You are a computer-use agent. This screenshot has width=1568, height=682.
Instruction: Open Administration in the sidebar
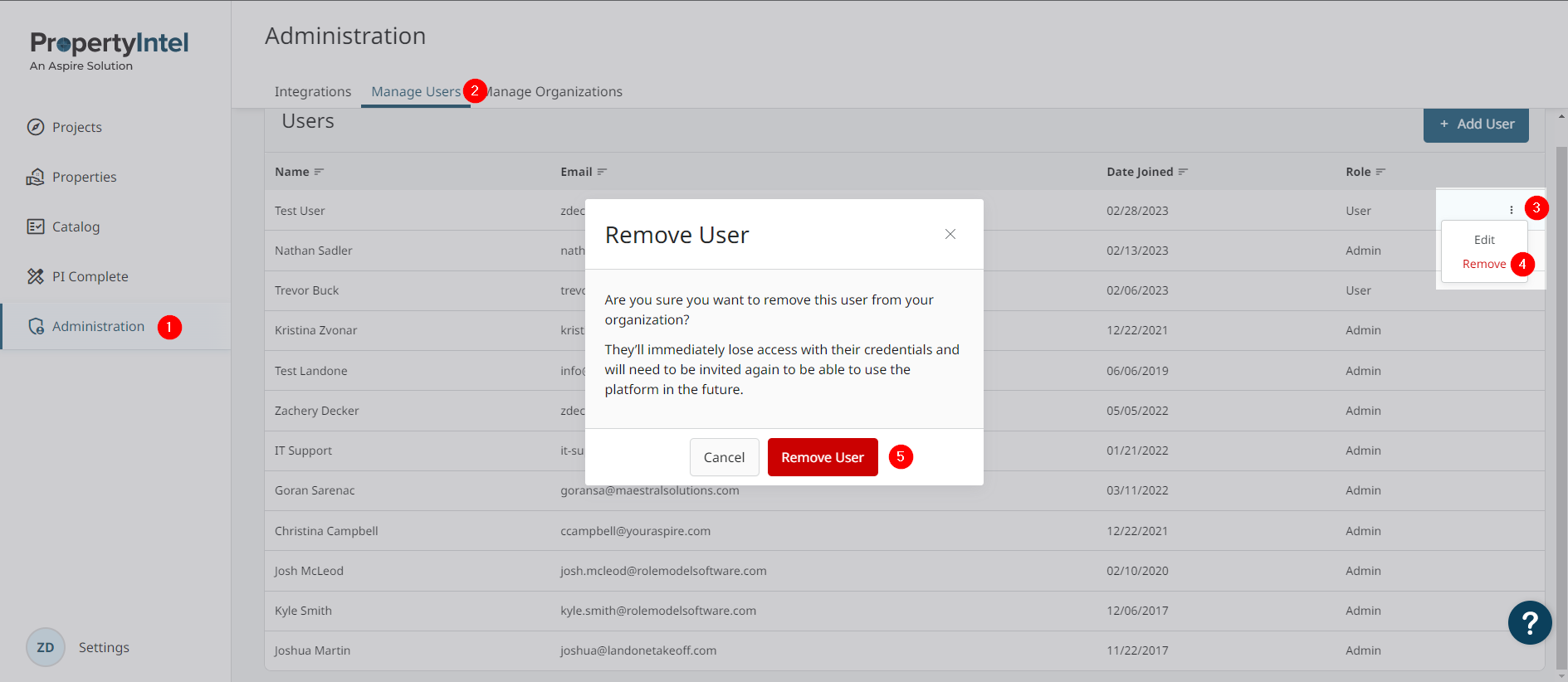tap(98, 326)
